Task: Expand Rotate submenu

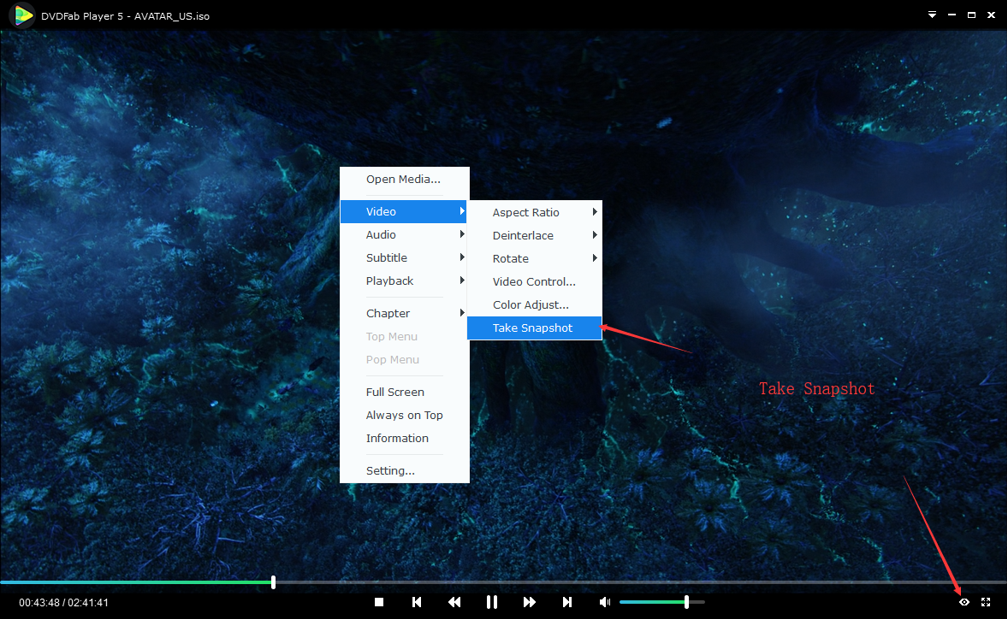Action: click(534, 259)
